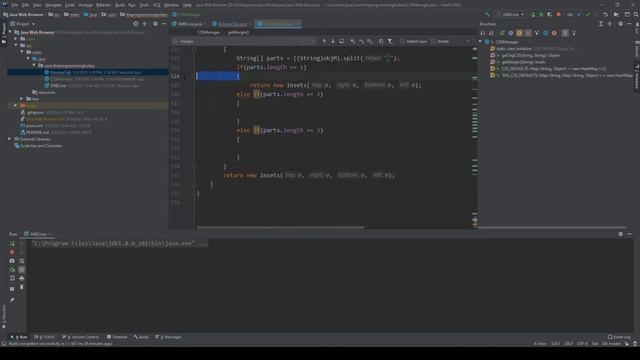This screenshot has height=360, width=640.
Task: Click Run with Coverage icon in the toolbar
Action: click(x=550, y=14)
